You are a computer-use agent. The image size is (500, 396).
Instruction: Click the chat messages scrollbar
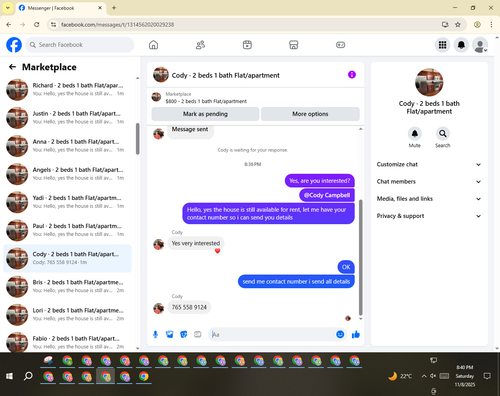click(x=360, y=257)
